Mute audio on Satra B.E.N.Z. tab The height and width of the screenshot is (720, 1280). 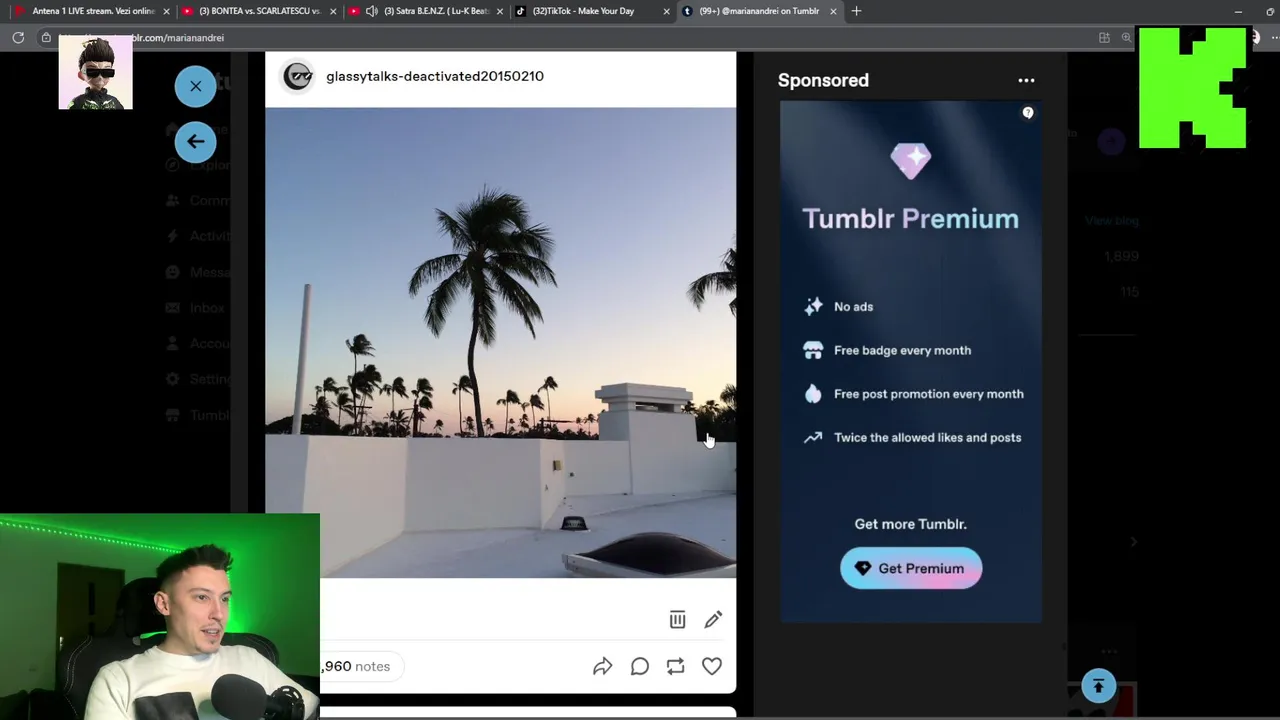pyautogui.click(x=372, y=11)
